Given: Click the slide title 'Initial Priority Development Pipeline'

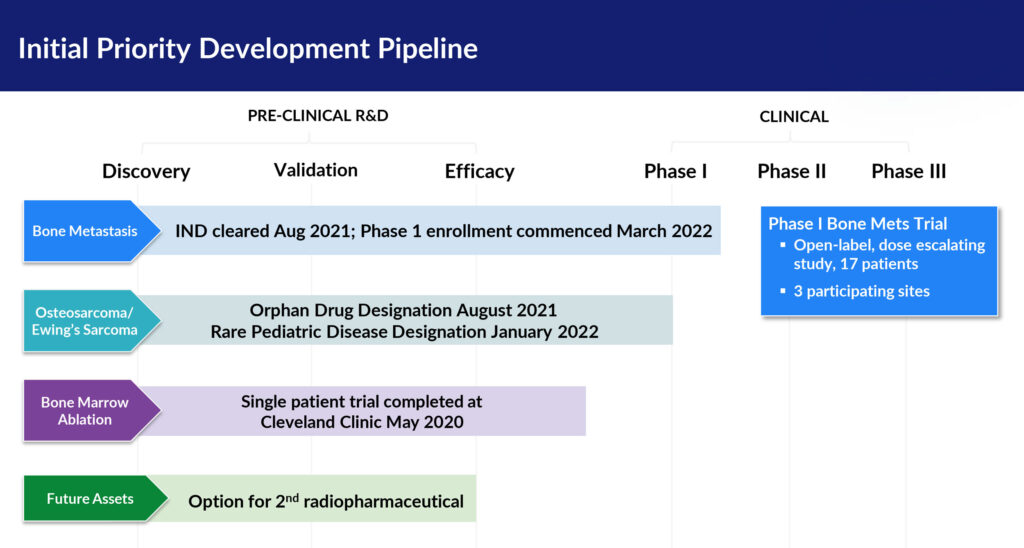Looking at the screenshot, I should (248, 49).
